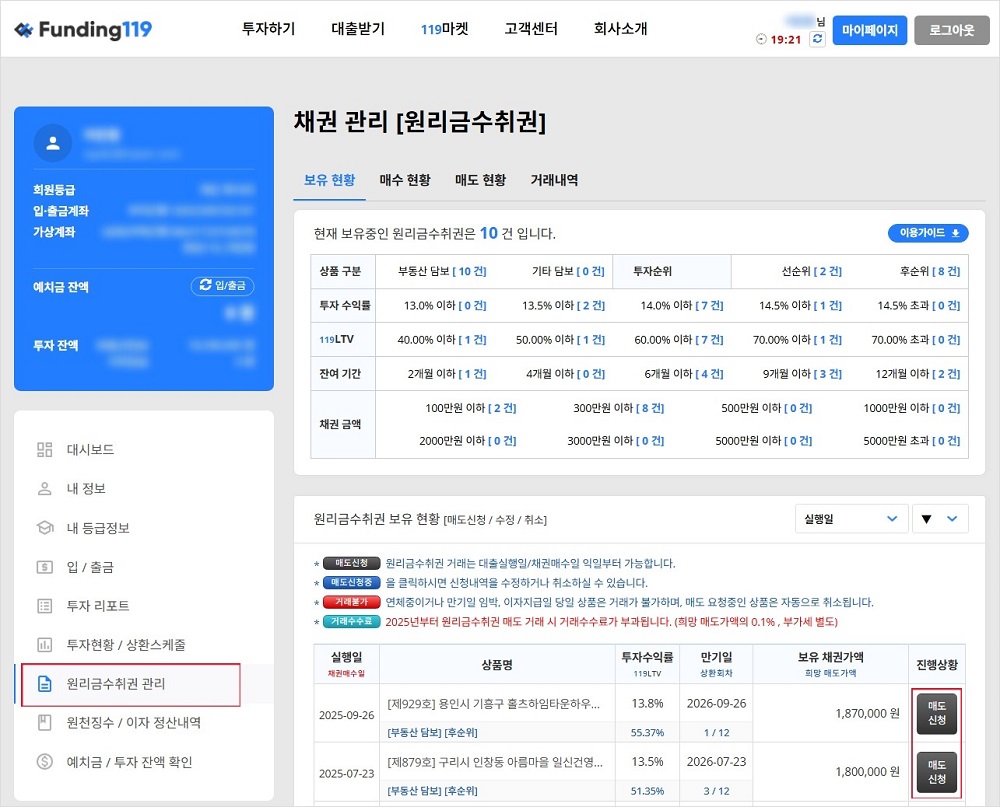The height and width of the screenshot is (807, 1000).
Task: Filter by 6개월 이하 [4 건]
Action: point(684,374)
